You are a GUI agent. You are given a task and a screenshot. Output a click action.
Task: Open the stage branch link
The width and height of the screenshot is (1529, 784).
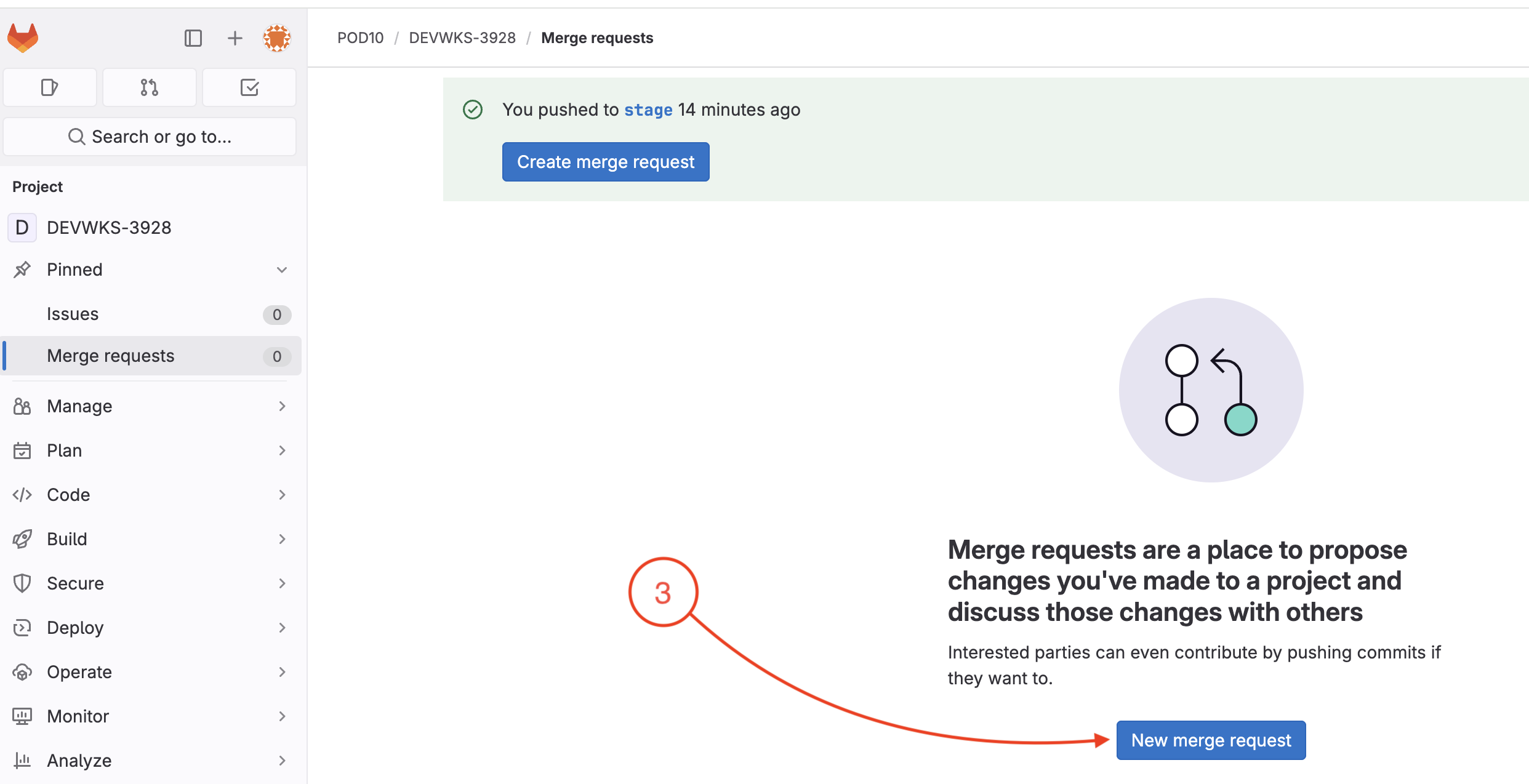pos(648,110)
